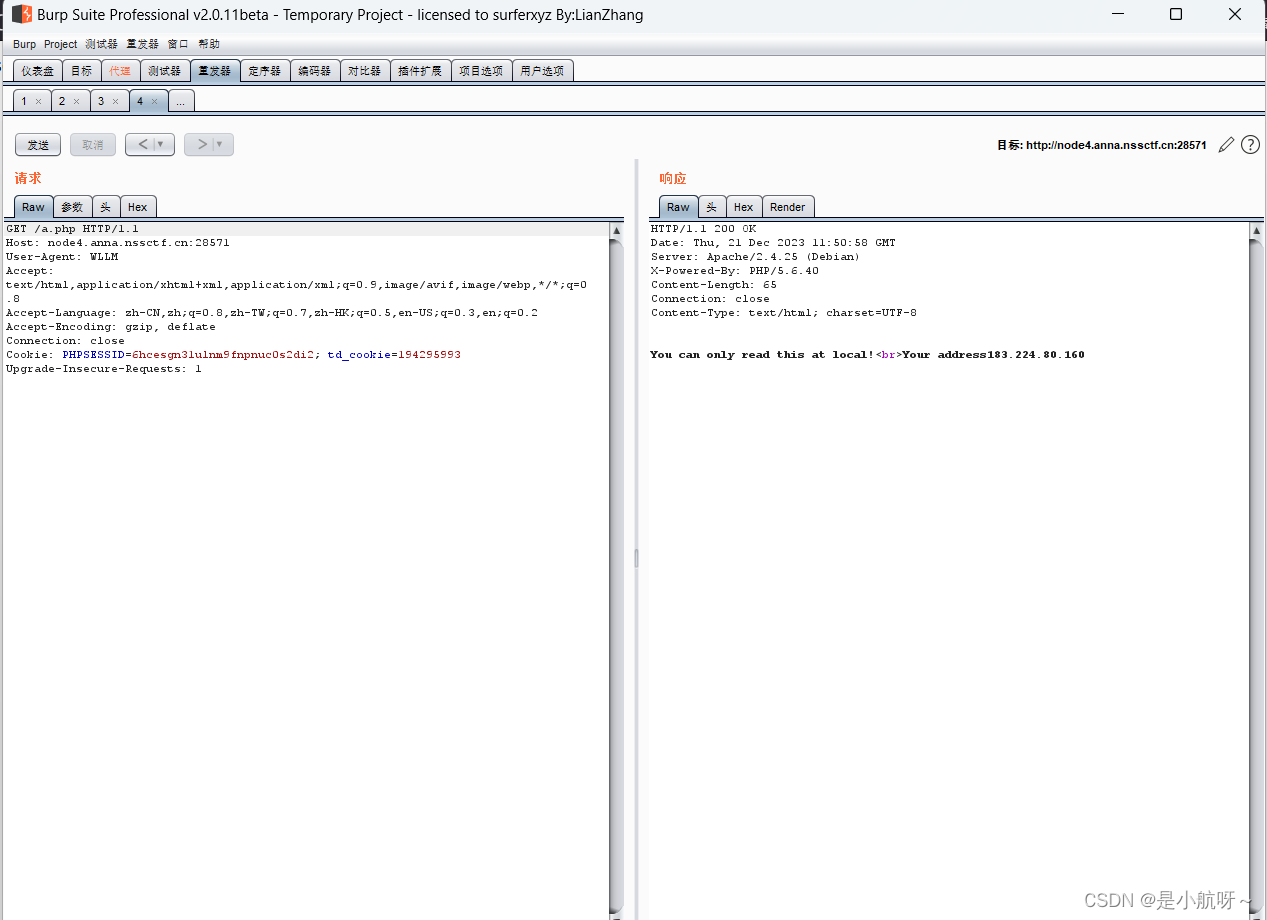The image size is (1267, 920).
Task: Close Repeater tab 4 with its x
Action: tap(154, 101)
